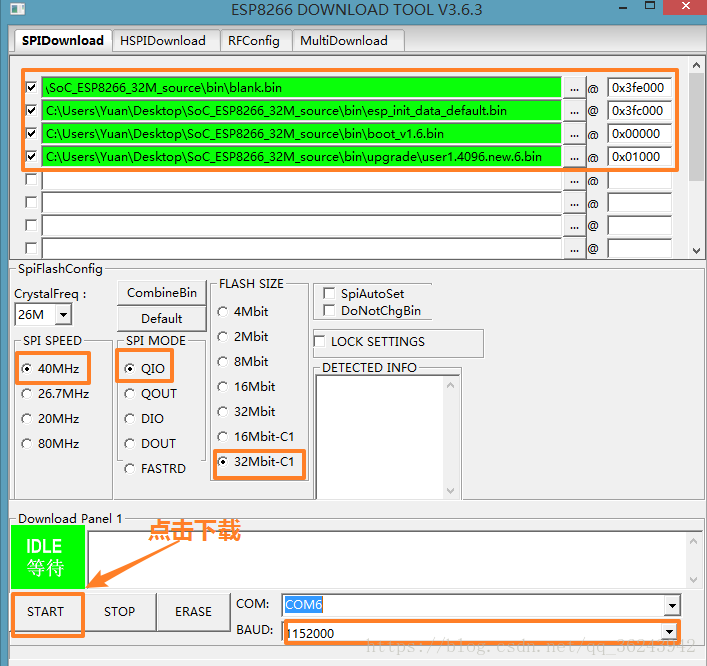This screenshot has height=666, width=707.
Task: Click the 0x00000 address field
Action: coord(638,134)
